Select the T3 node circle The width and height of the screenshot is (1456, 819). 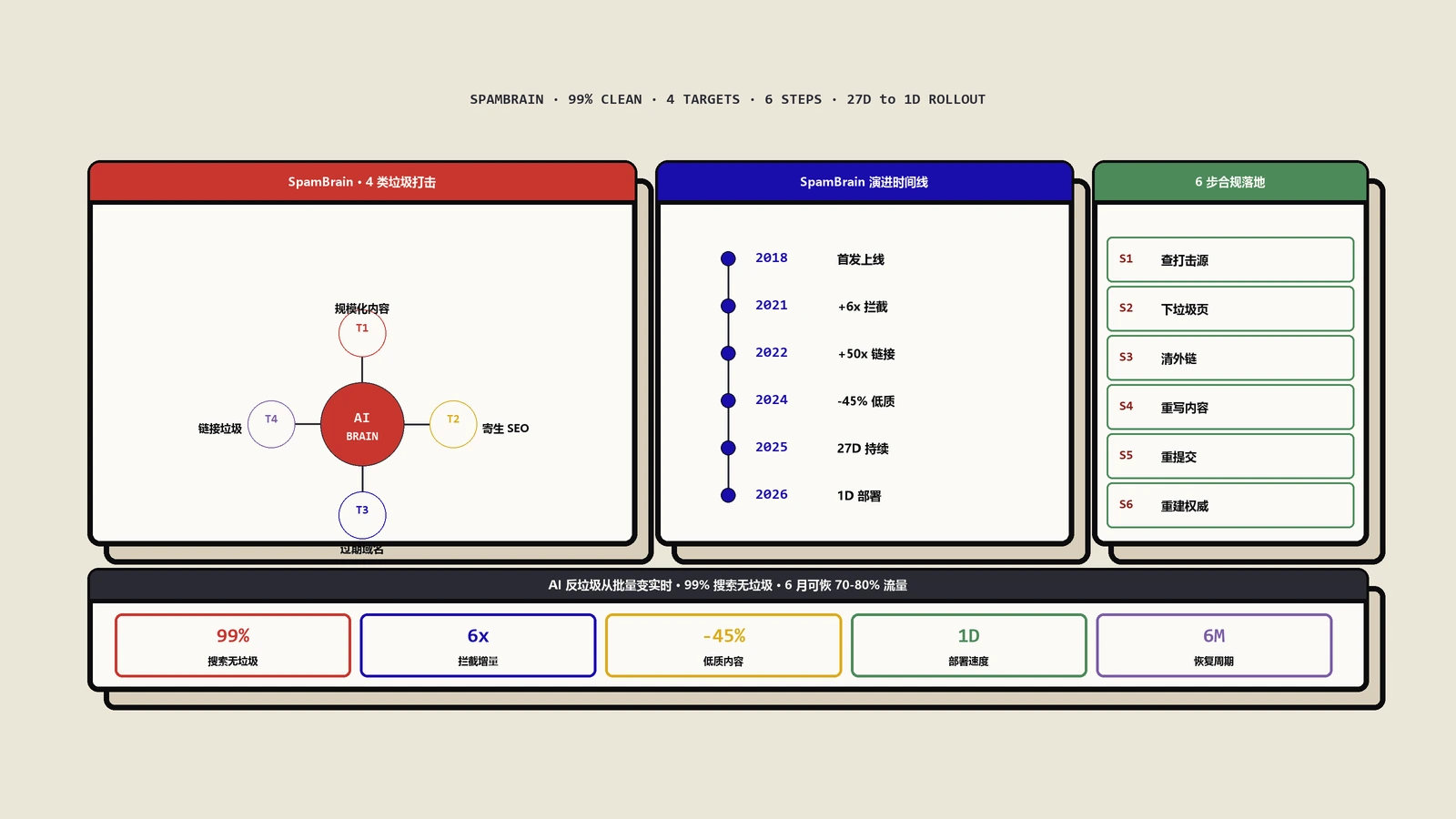click(362, 515)
